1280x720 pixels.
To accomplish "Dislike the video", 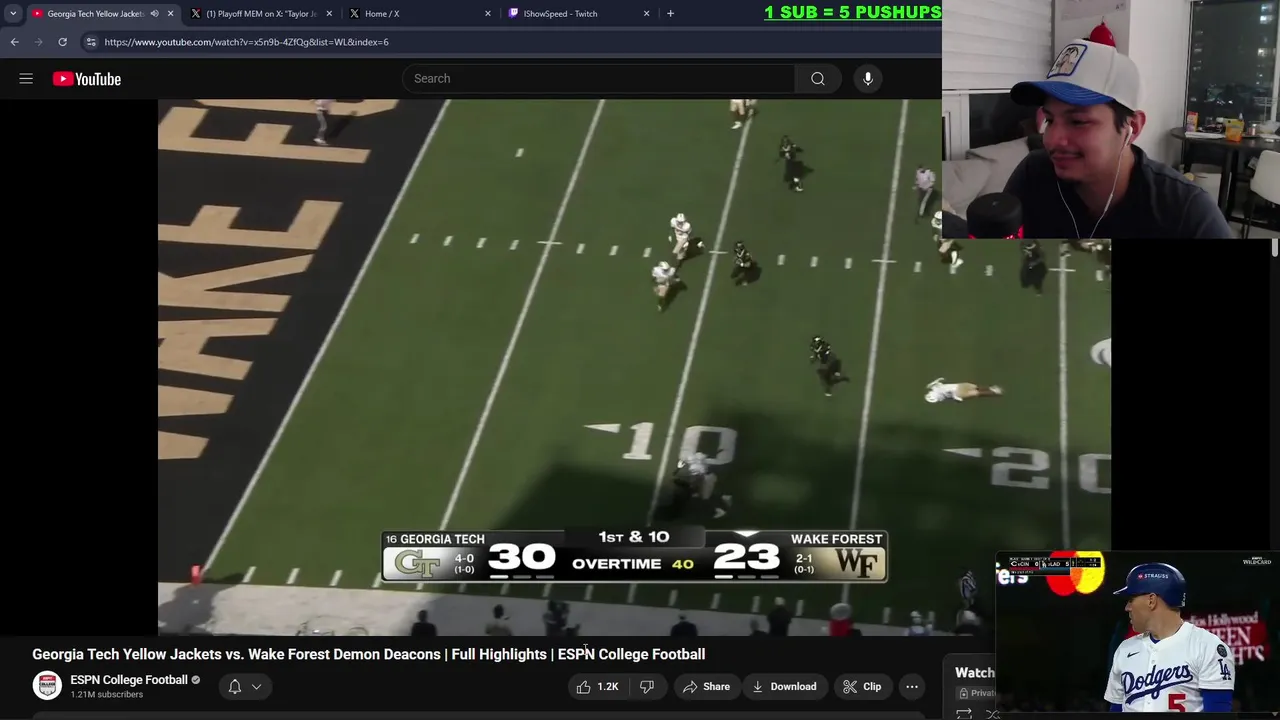I will click(647, 686).
